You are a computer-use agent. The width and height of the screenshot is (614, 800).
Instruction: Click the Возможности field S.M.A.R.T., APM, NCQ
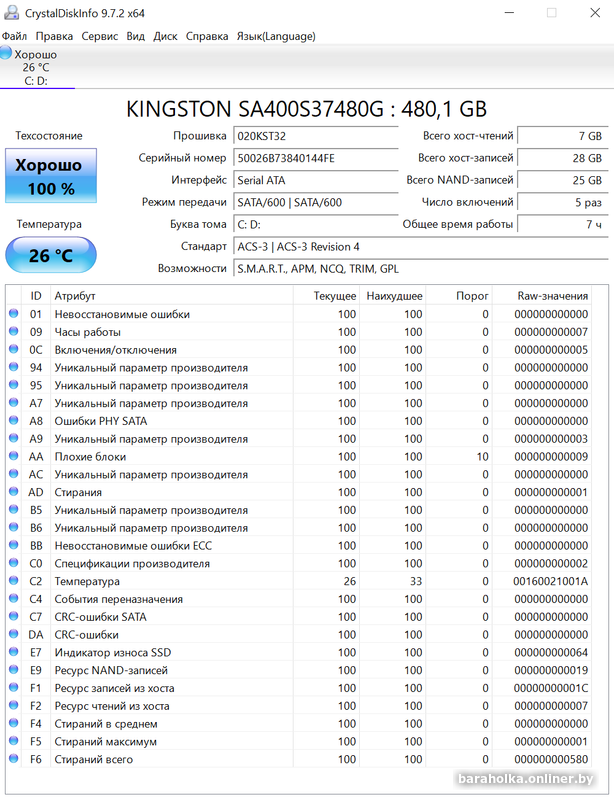pos(421,268)
